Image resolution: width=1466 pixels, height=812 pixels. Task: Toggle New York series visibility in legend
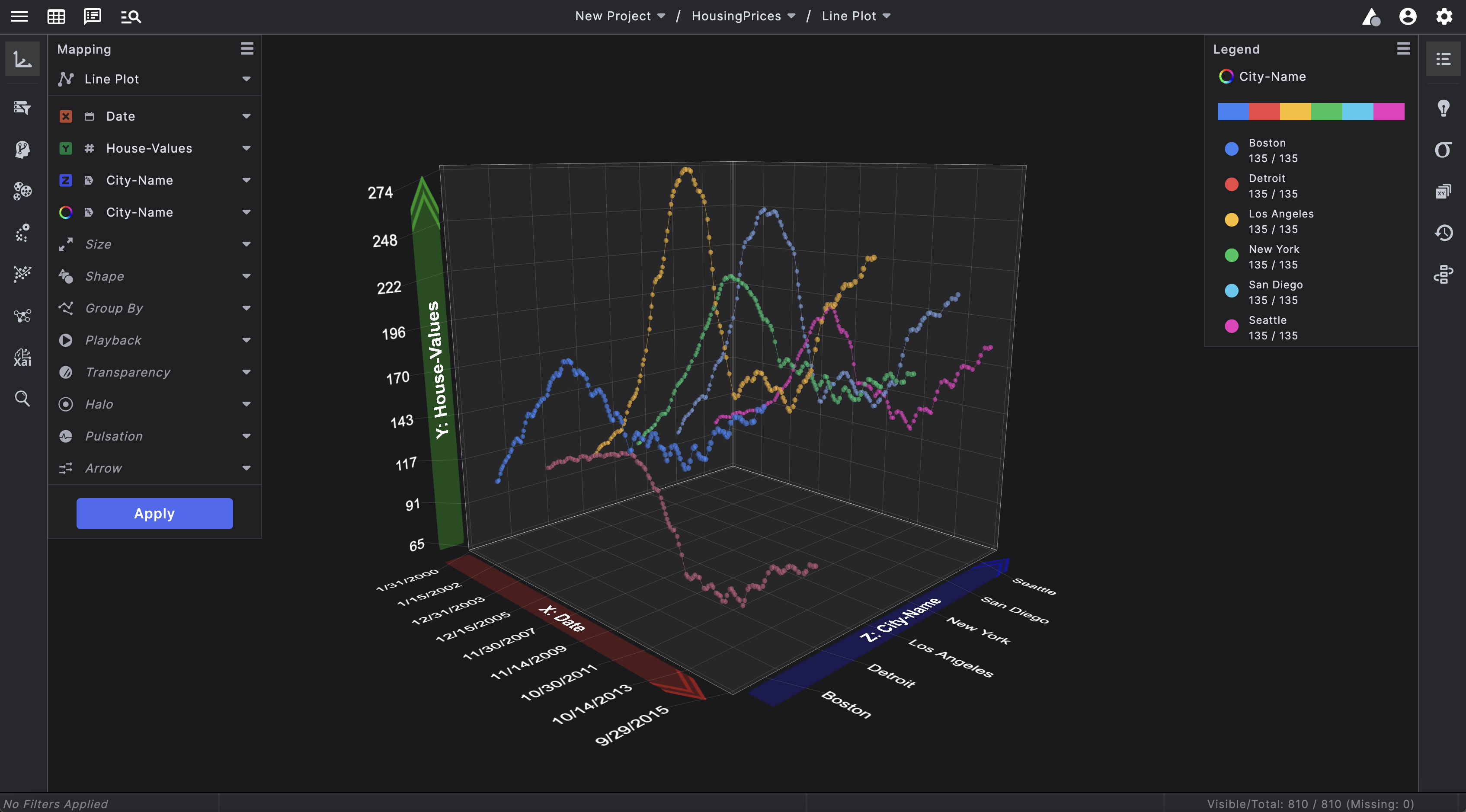[x=1232, y=256]
